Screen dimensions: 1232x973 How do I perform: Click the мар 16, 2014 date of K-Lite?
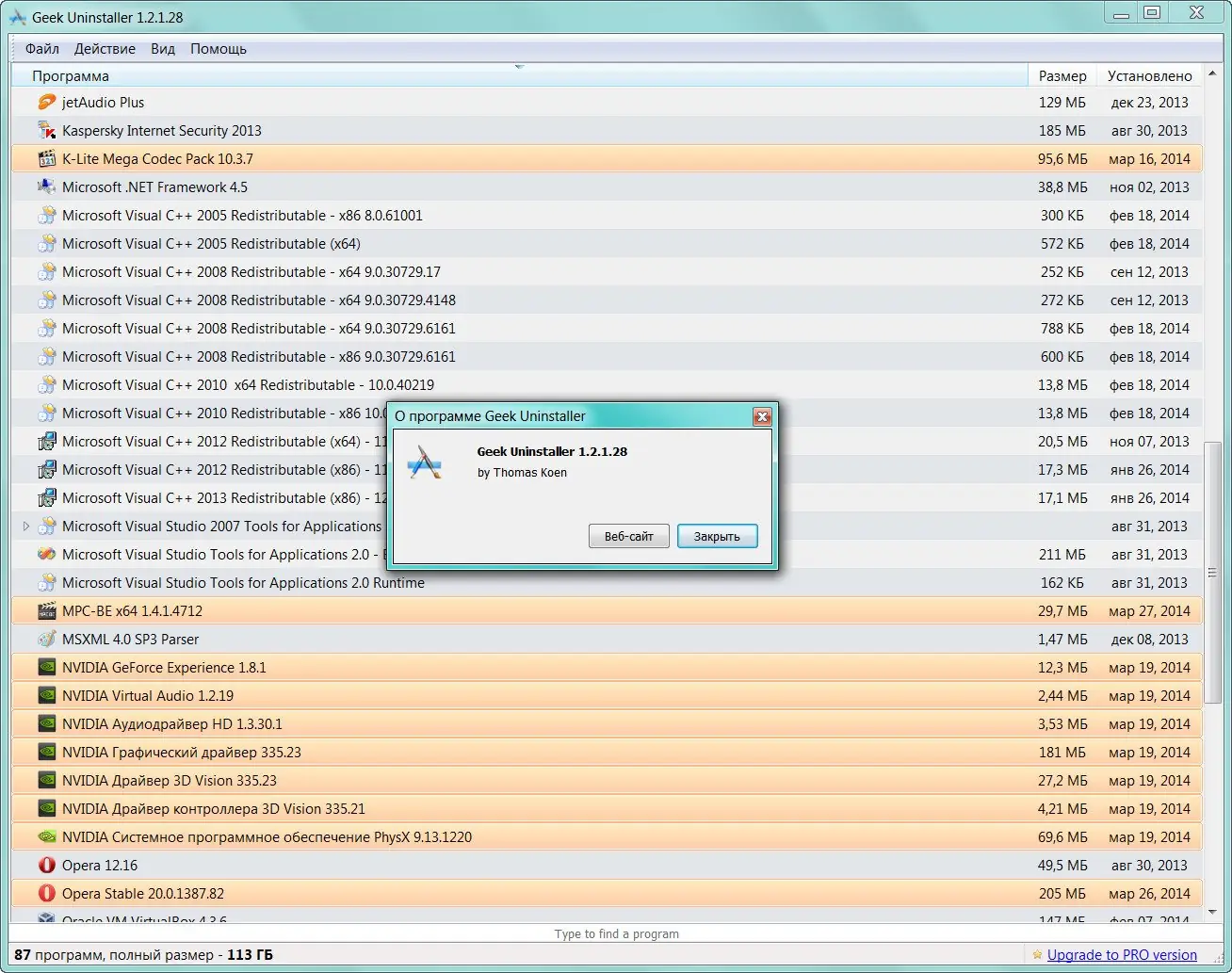coord(1149,158)
